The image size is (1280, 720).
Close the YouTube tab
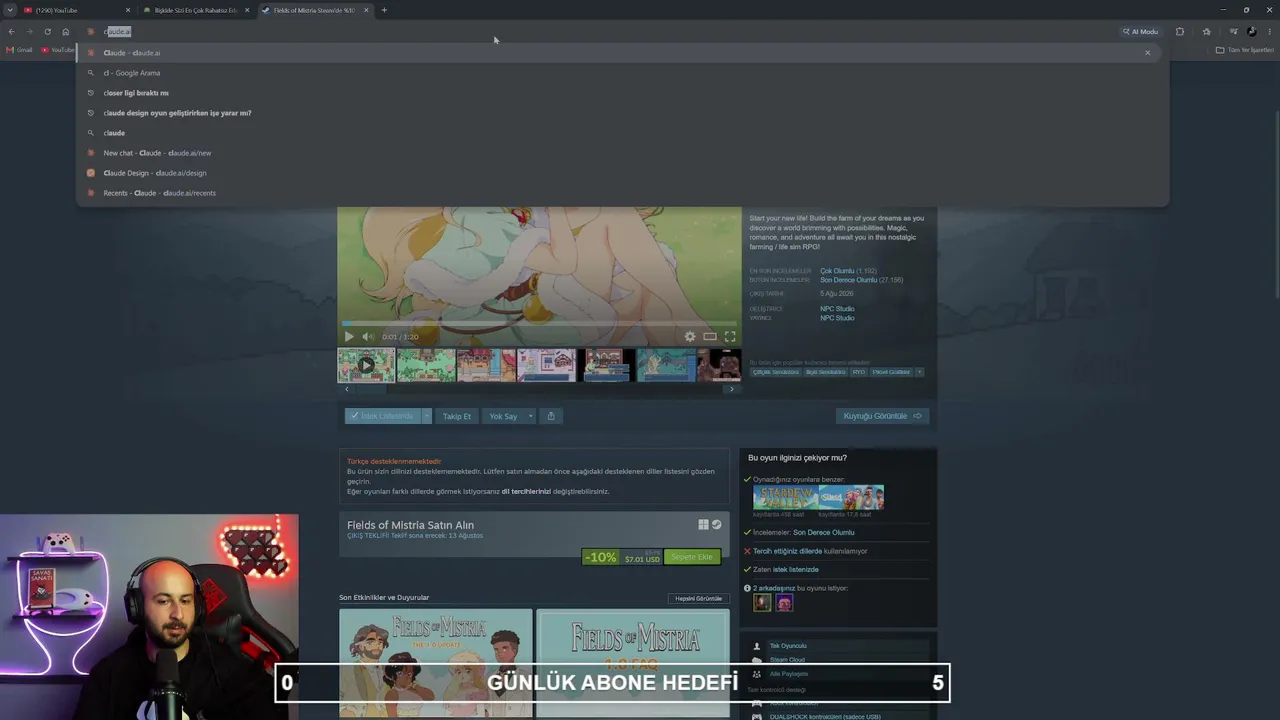tap(128, 10)
